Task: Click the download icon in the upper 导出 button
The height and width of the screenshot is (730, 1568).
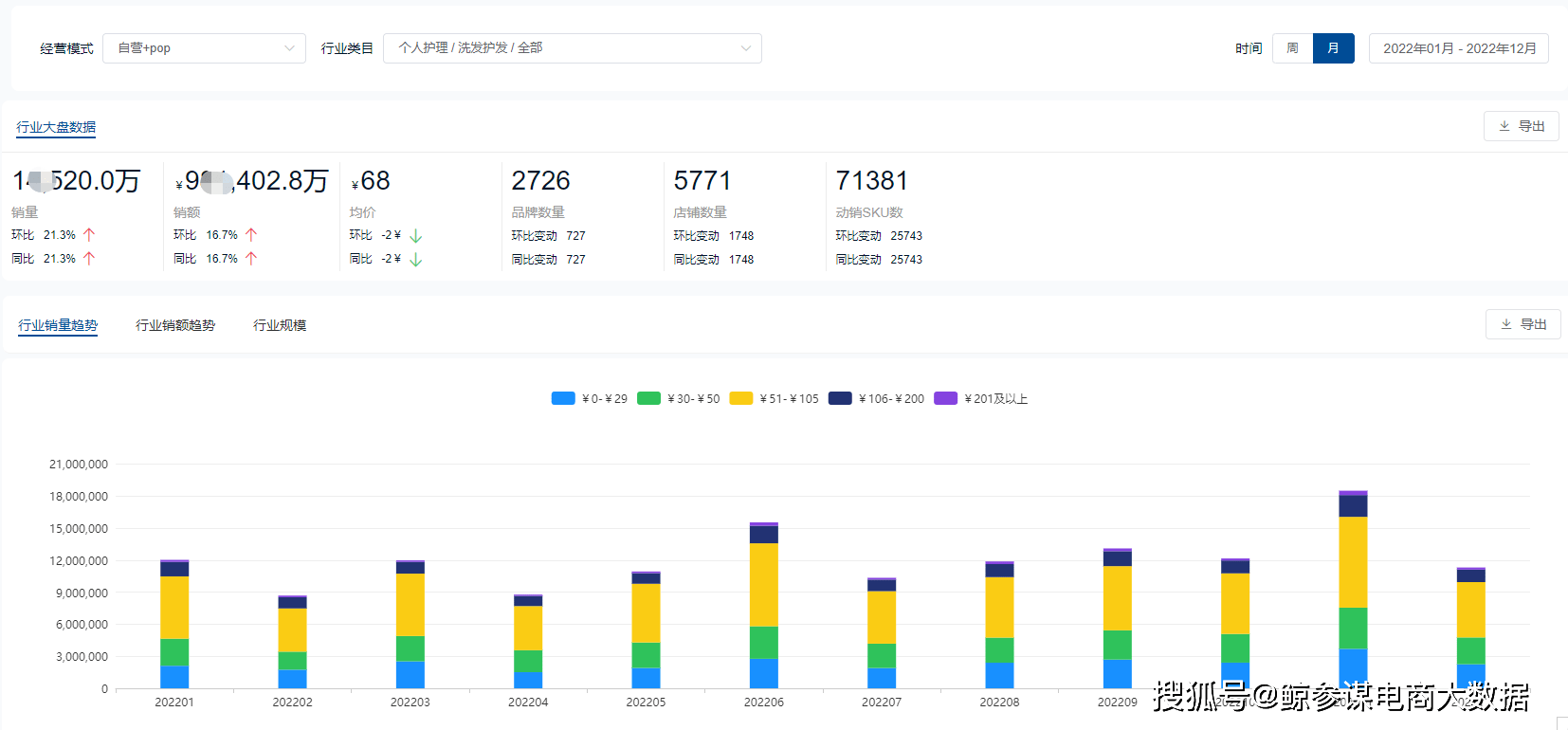Action: [1504, 126]
